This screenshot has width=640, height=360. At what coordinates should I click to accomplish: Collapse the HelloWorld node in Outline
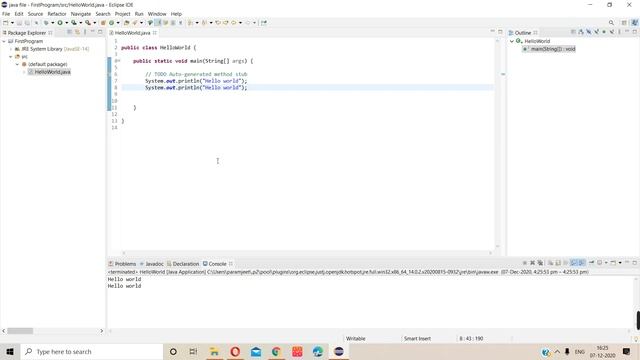(x=512, y=41)
